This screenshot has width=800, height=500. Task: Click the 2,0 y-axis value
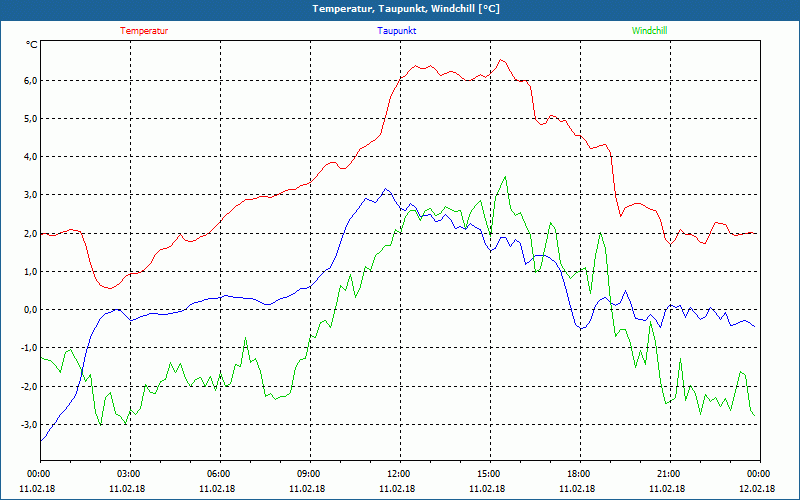[x=30, y=234]
